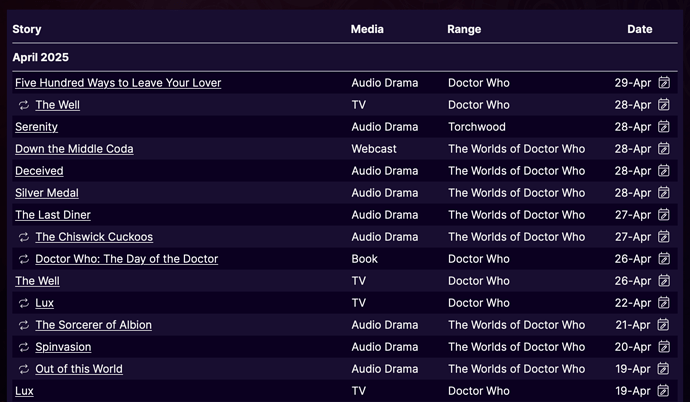690x402 pixels.
Task: Click the date edit icon for Five Hundred Ways to Leave Your Lover
Action: (664, 83)
